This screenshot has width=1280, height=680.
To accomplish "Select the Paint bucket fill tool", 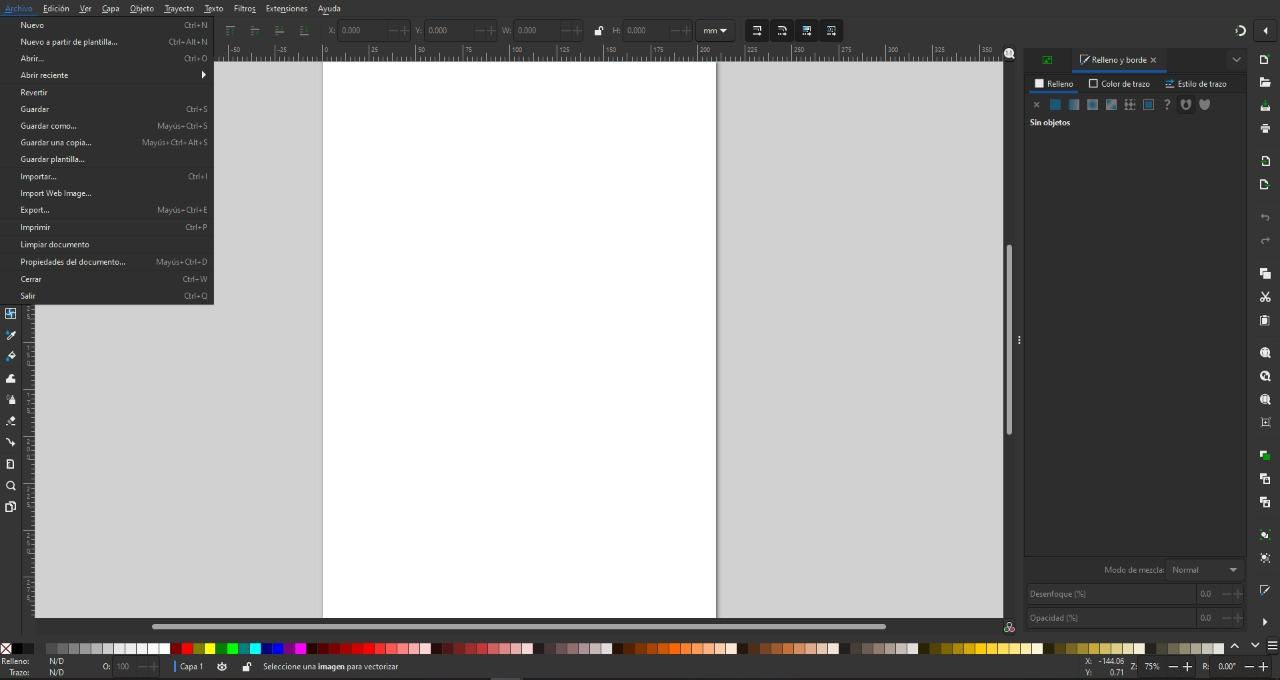I will 11,356.
